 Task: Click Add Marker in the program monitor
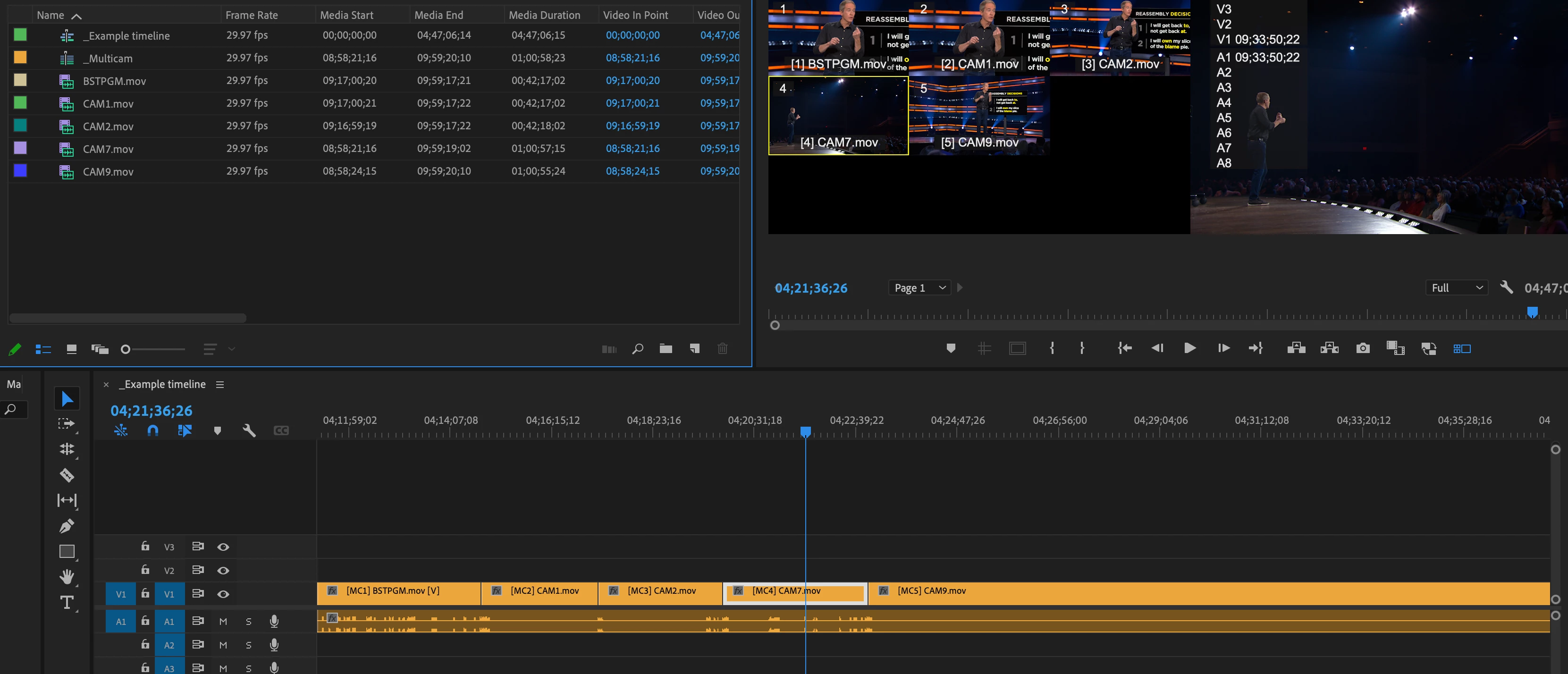[951, 348]
